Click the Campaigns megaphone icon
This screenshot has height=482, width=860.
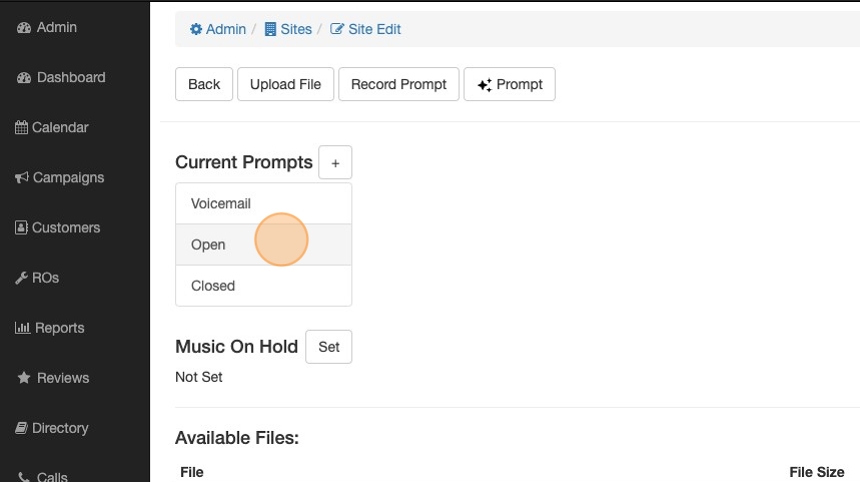[x=22, y=178]
